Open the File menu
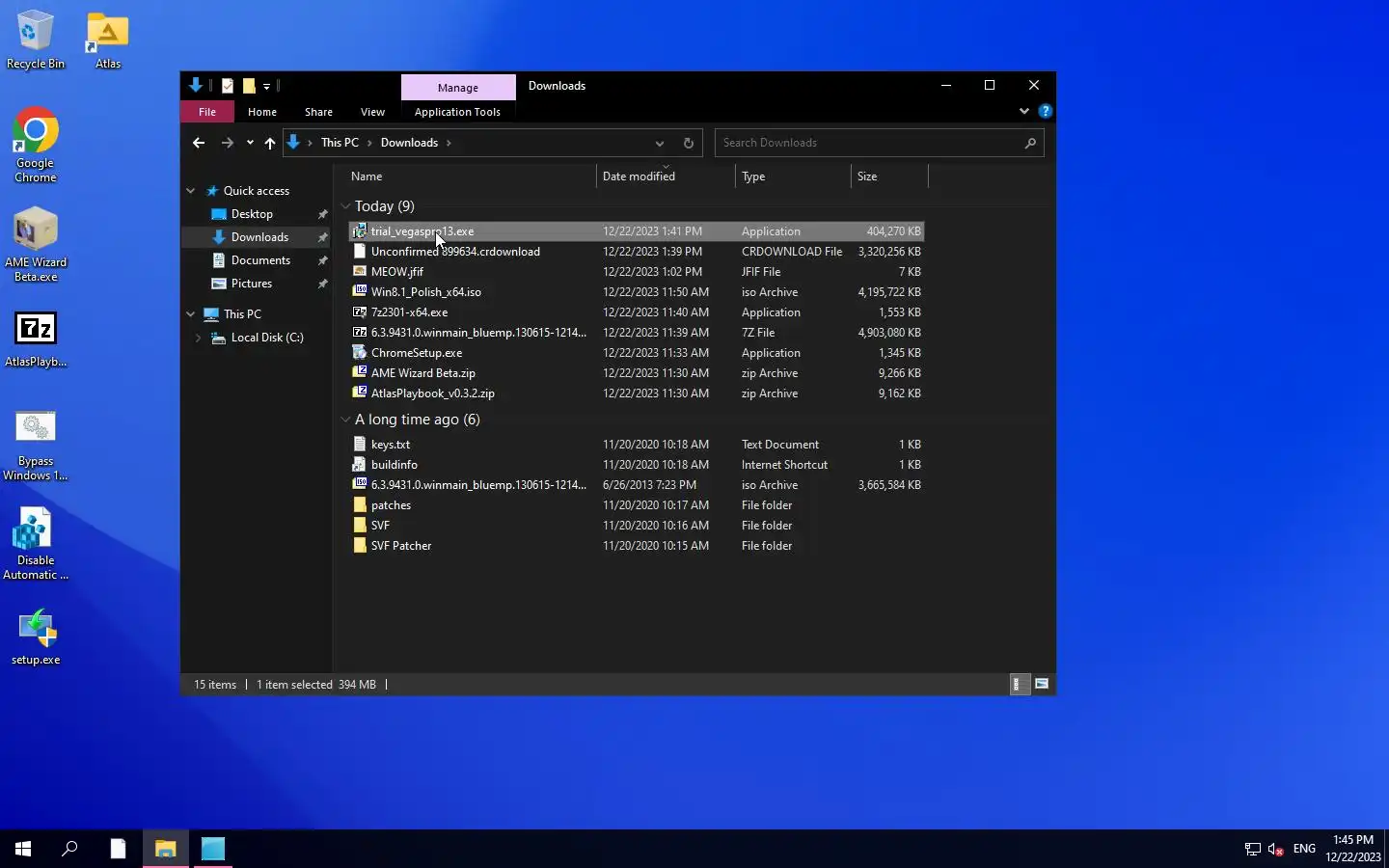The image size is (1389, 868). tap(207, 112)
